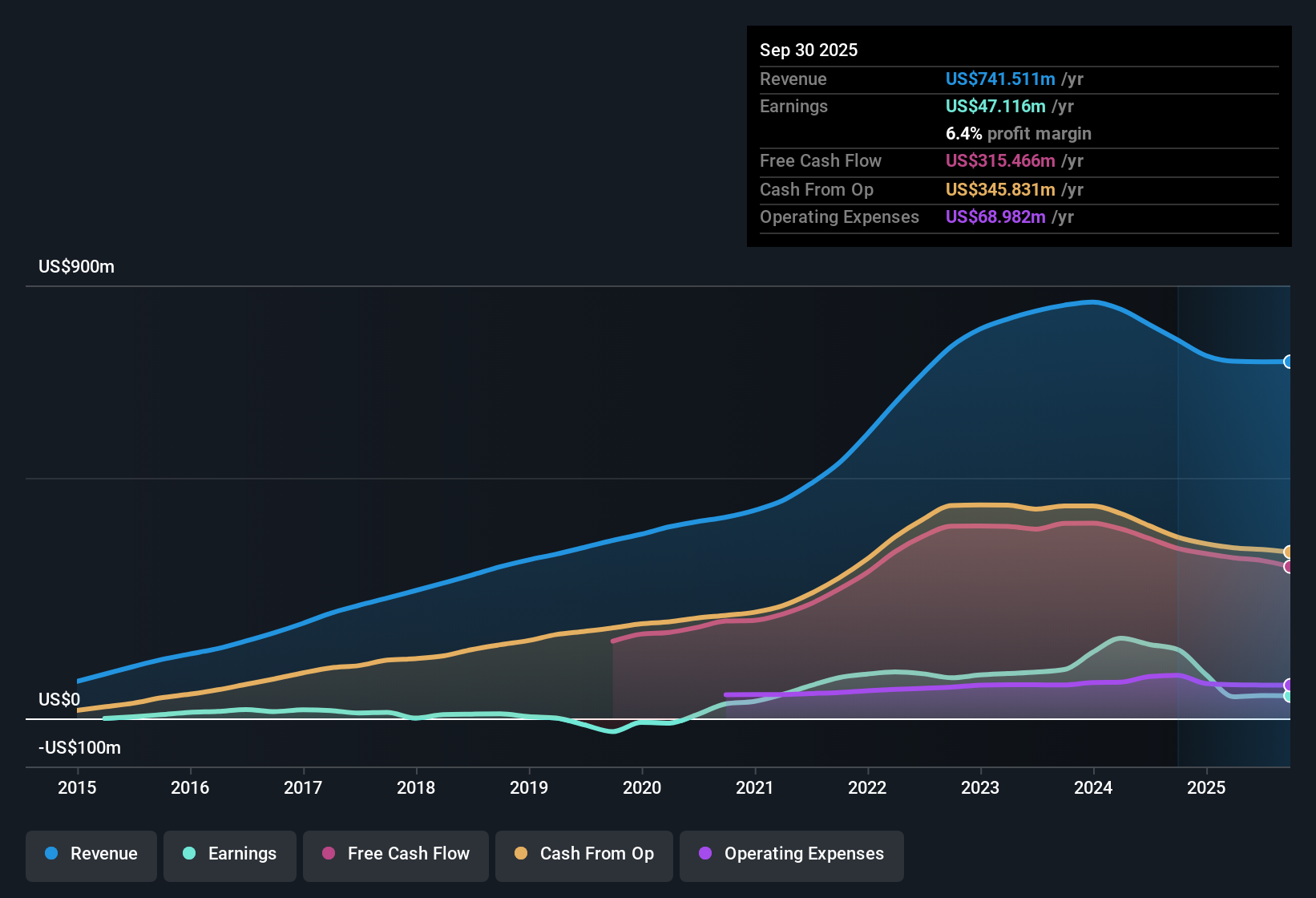Select the 2020 year label on the axis

click(642, 788)
